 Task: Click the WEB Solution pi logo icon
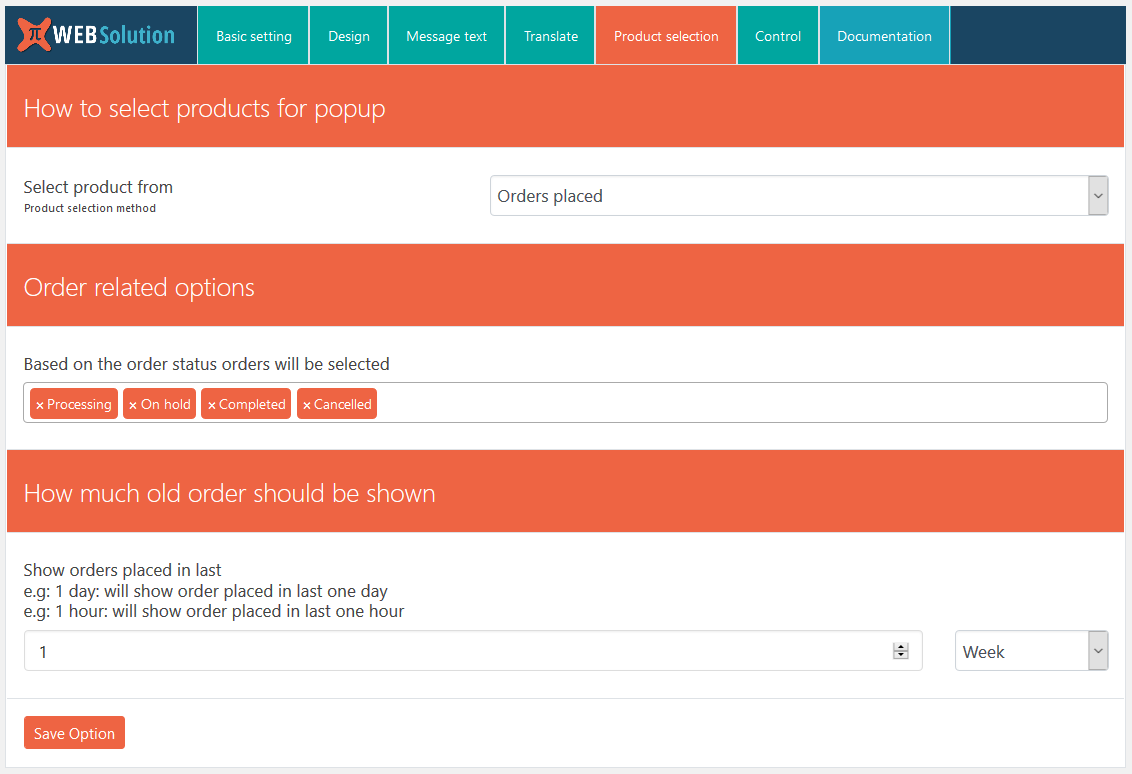tap(34, 35)
